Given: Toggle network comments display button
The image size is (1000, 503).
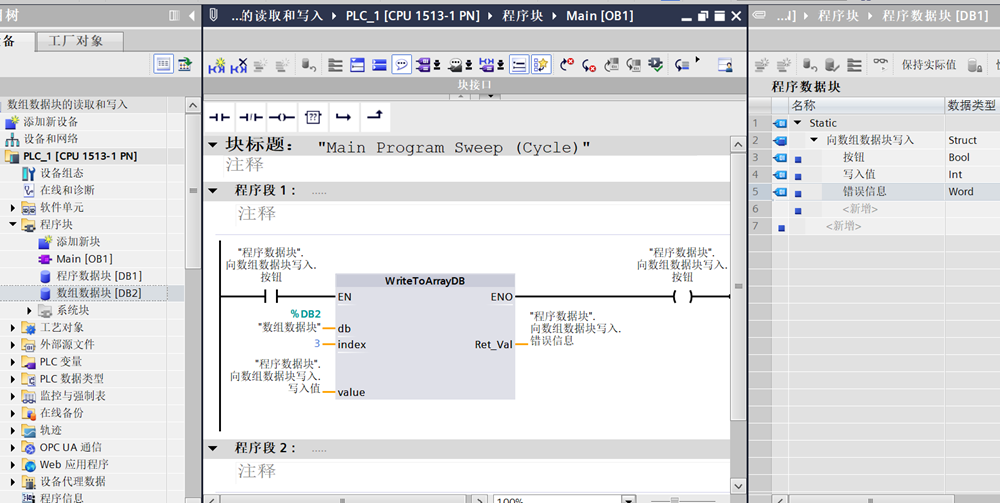Looking at the screenshot, I should pyautogui.click(x=401, y=65).
